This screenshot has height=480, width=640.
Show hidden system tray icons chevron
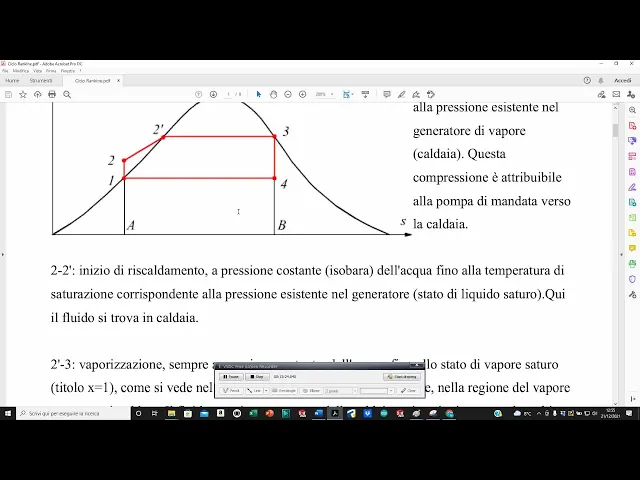pos(539,413)
